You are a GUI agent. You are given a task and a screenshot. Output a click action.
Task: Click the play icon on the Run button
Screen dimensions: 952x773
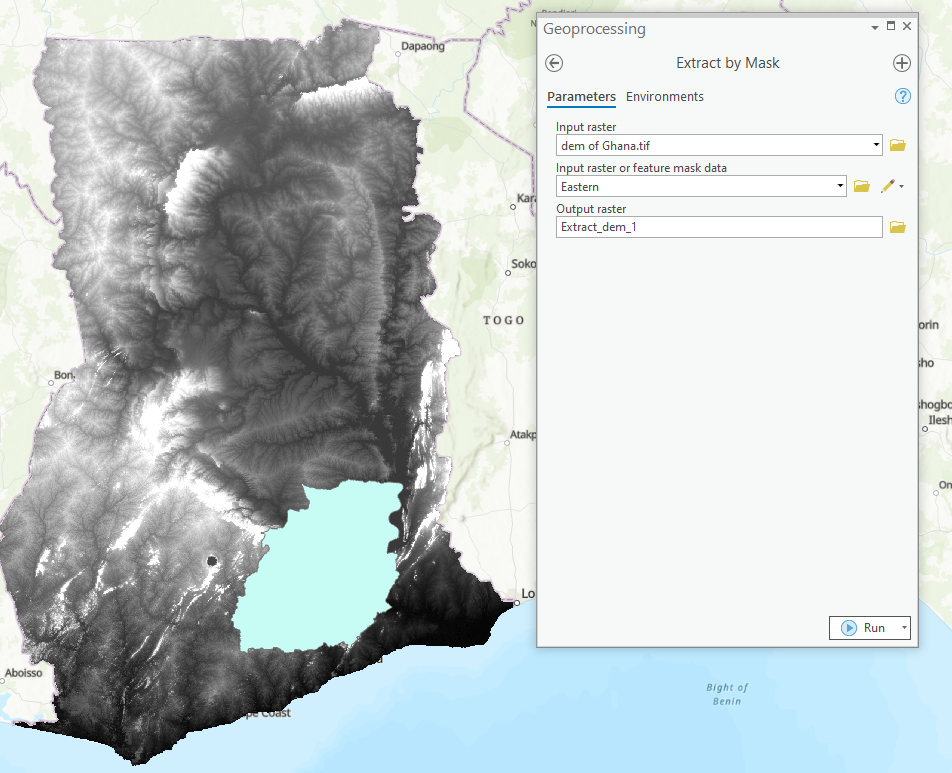click(849, 627)
